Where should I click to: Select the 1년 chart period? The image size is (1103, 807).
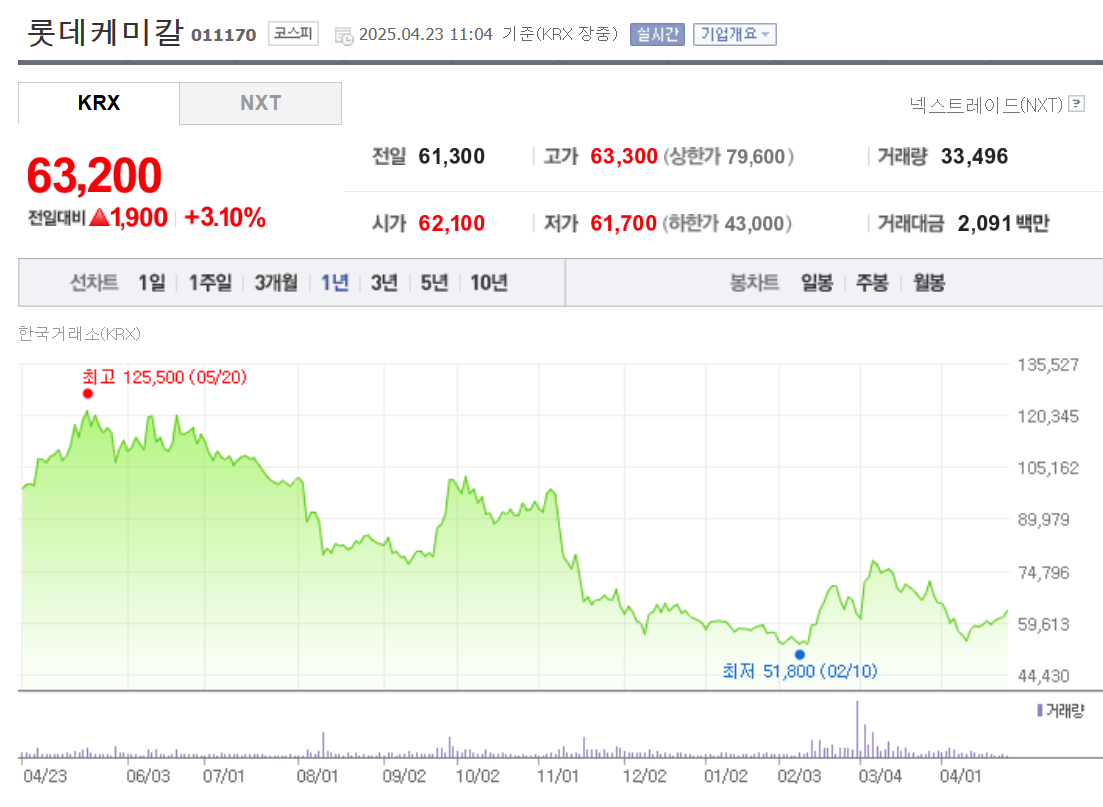334,283
